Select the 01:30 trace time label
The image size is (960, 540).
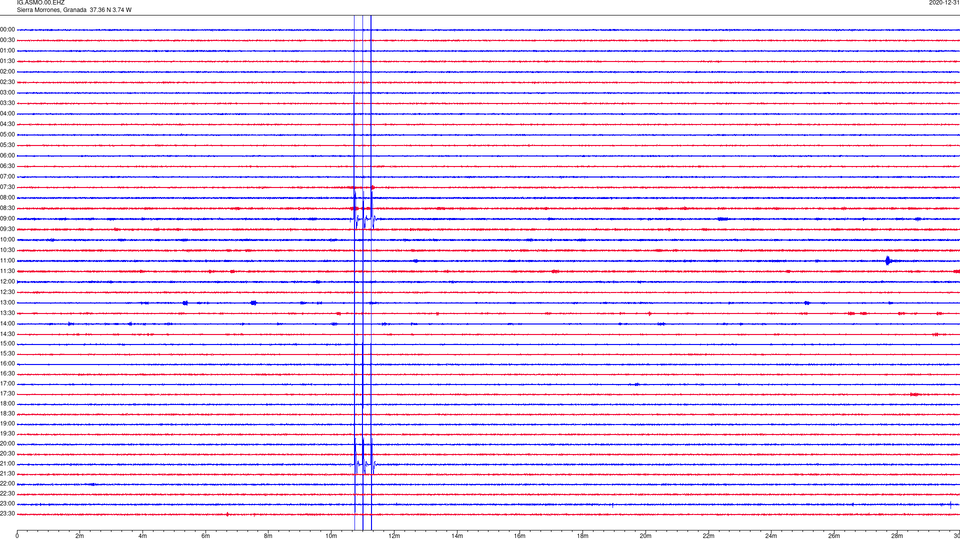click(x=7, y=61)
